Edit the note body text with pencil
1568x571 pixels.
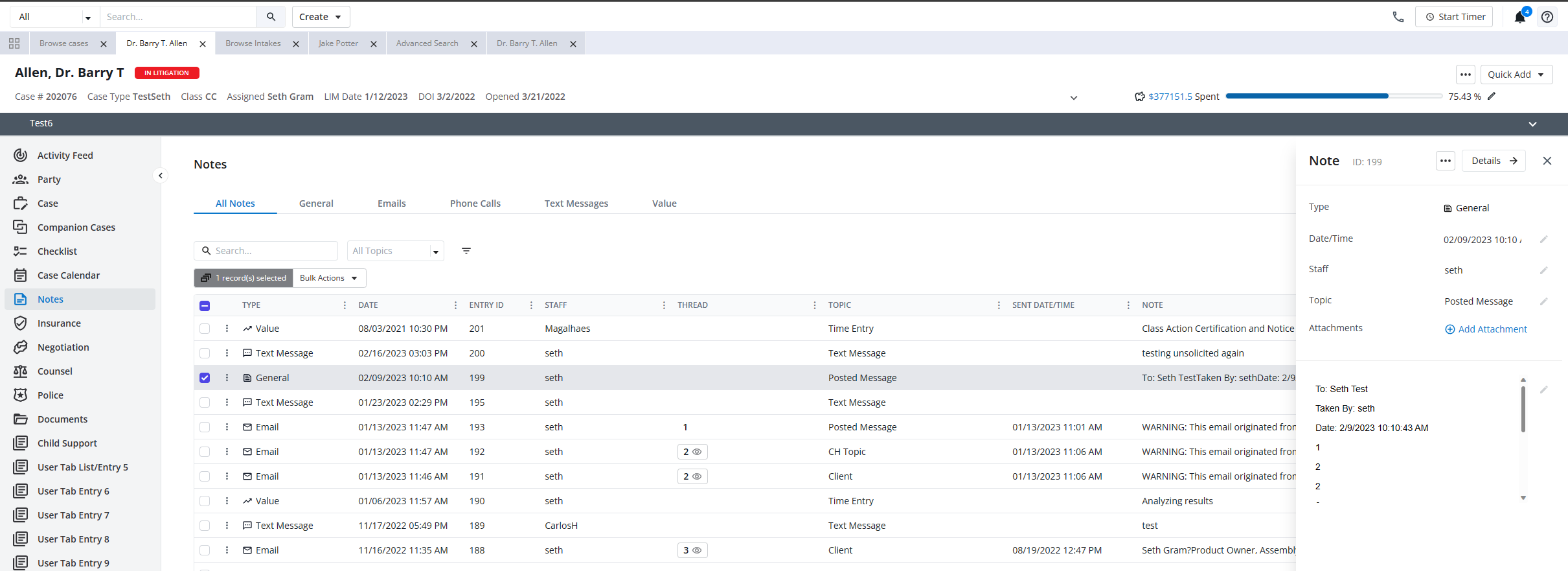coord(1544,390)
